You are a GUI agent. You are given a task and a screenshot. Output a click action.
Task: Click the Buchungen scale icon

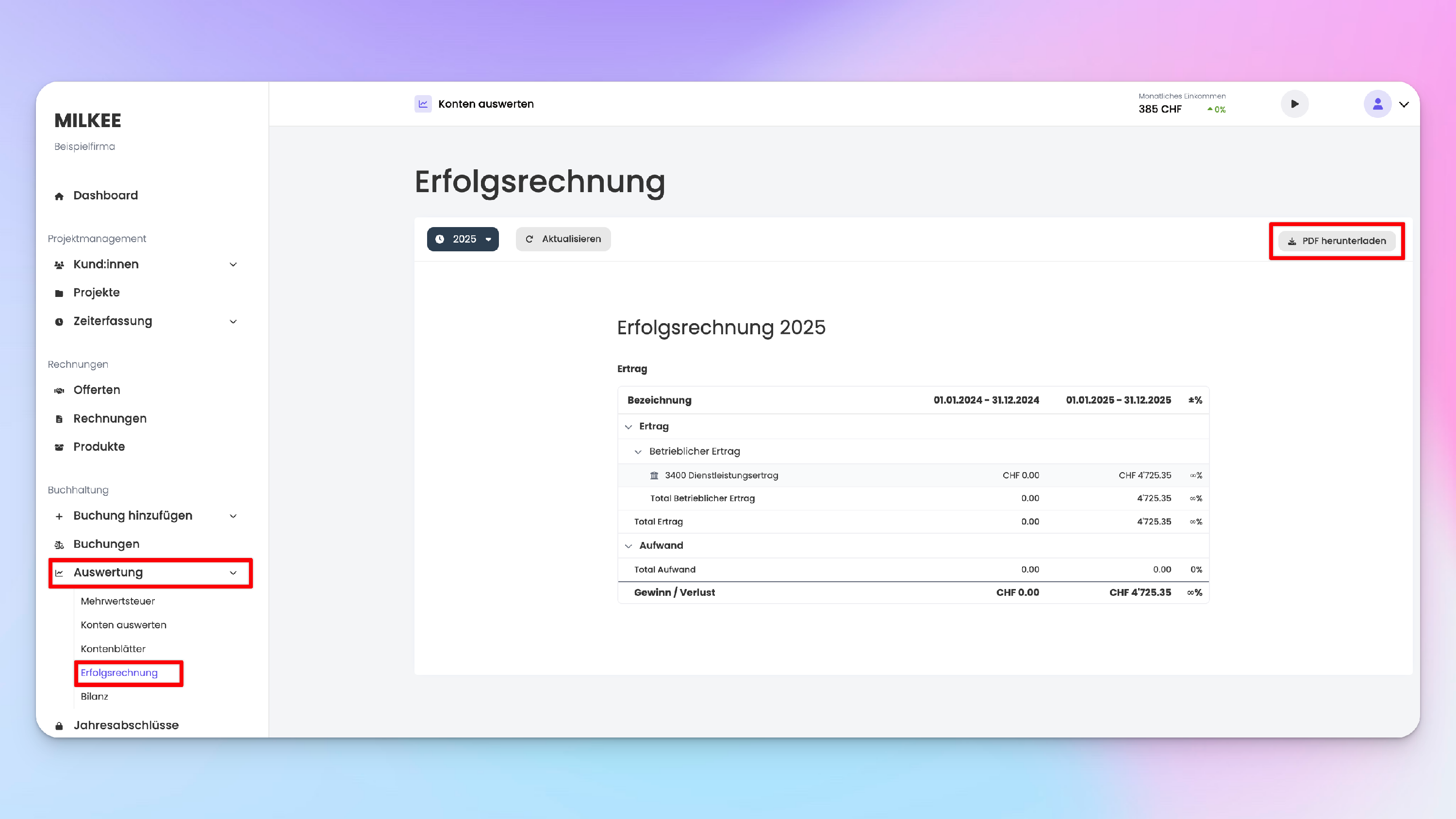coord(59,545)
